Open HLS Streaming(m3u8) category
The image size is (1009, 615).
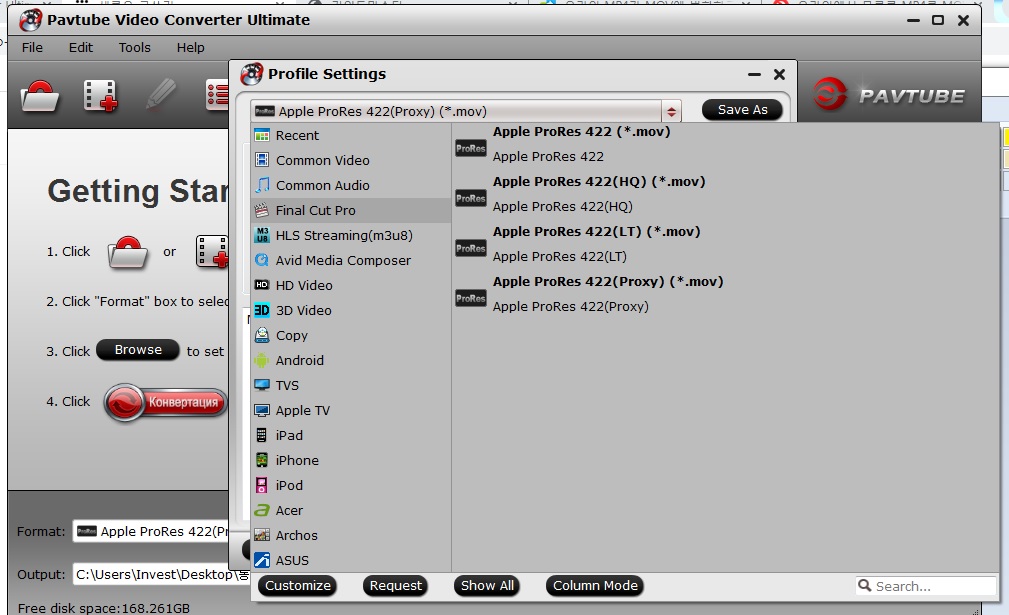pos(351,235)
